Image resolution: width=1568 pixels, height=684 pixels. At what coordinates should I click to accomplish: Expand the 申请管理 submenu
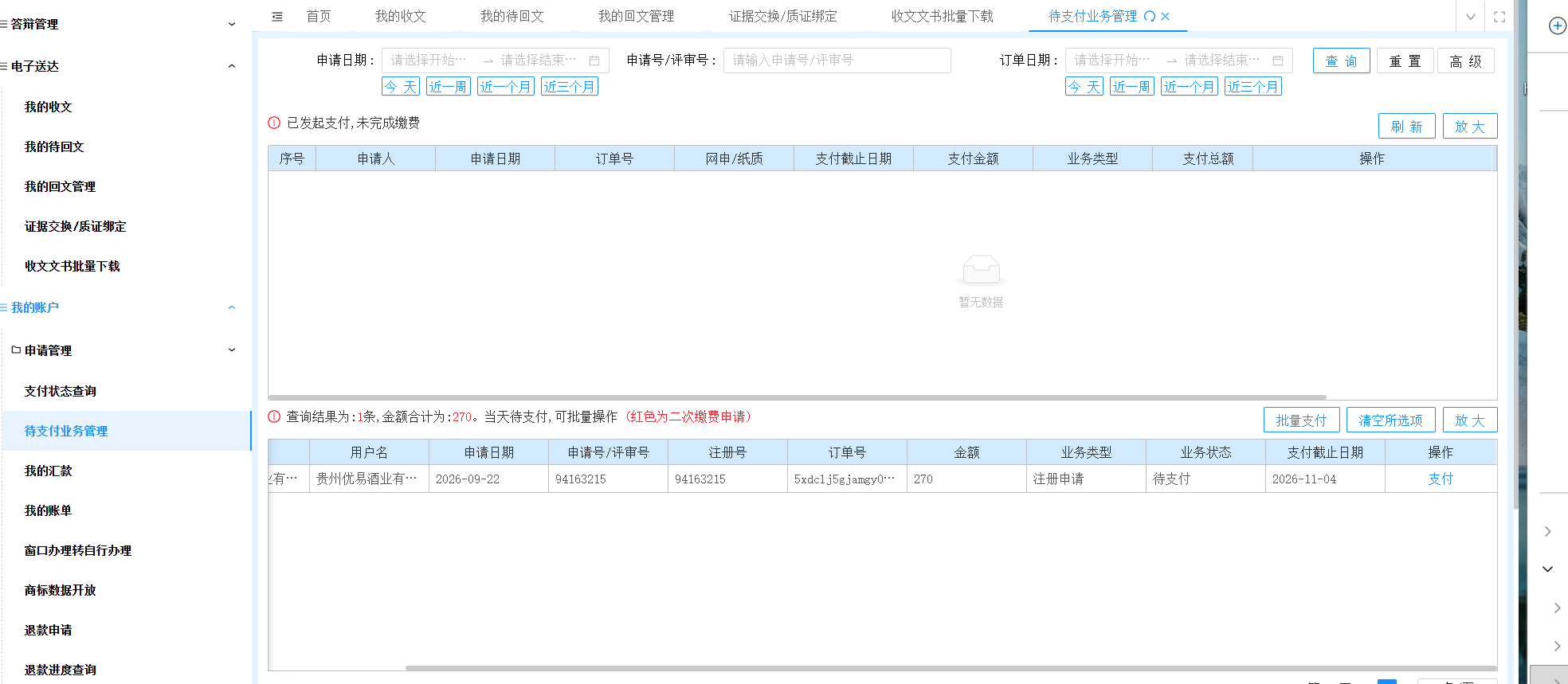point(232,350)
